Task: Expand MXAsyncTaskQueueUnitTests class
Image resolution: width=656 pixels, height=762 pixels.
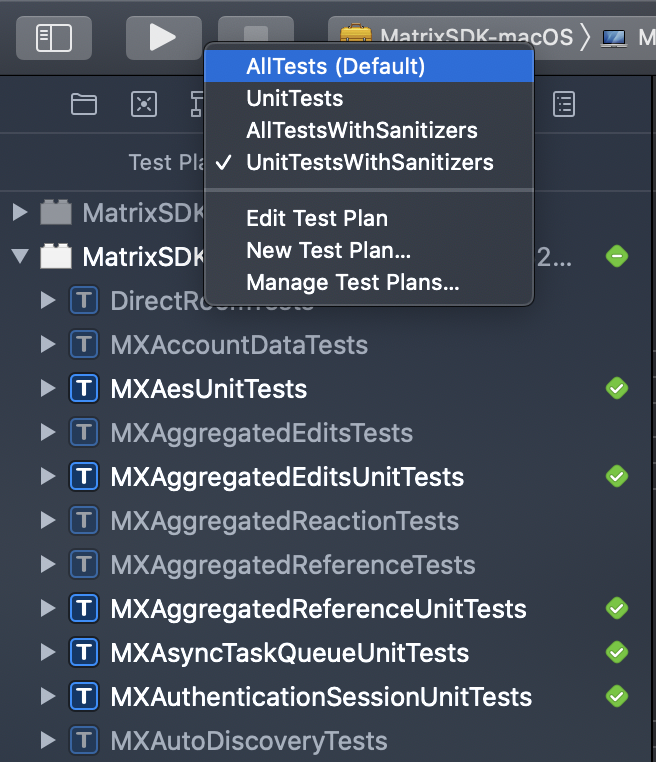Action: click(x=48, y=652)
